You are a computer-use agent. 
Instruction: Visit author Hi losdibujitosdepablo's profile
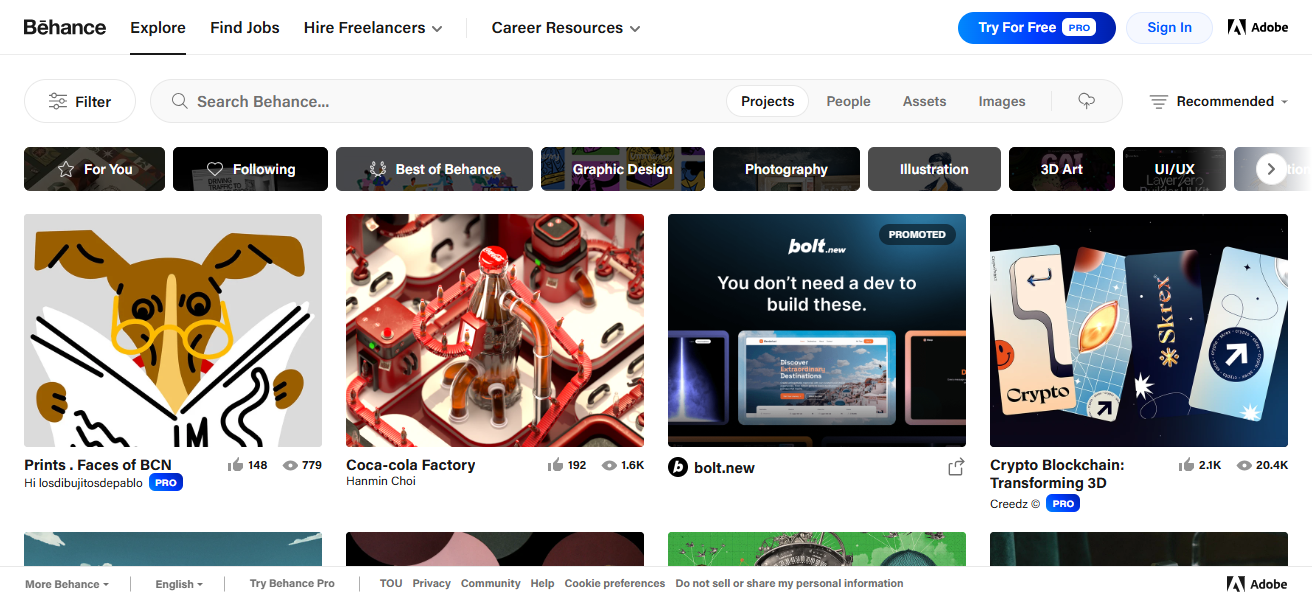pyautogui.click(x=83, y=483)
